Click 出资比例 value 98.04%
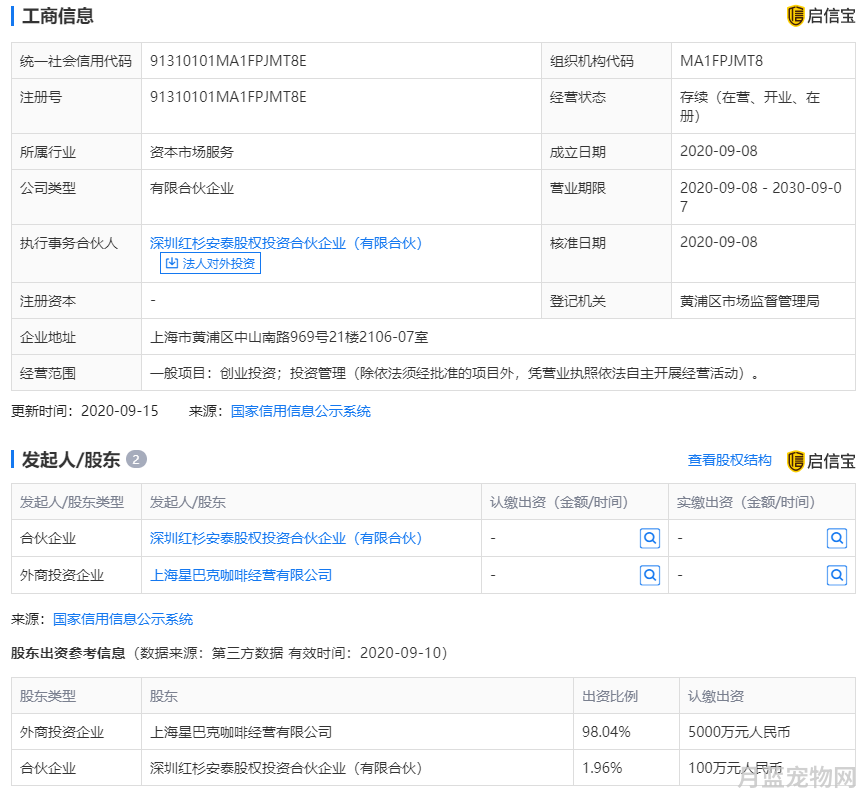 pos(605,732)
